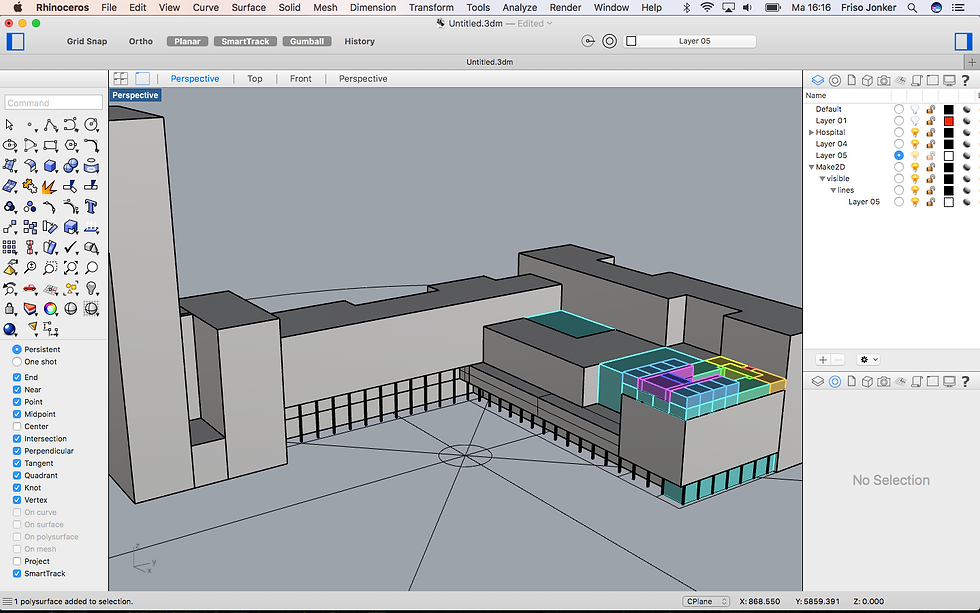Open the camera icon in the Layers panel toolbar
The image size is (980, 613).
click(883, 81)
